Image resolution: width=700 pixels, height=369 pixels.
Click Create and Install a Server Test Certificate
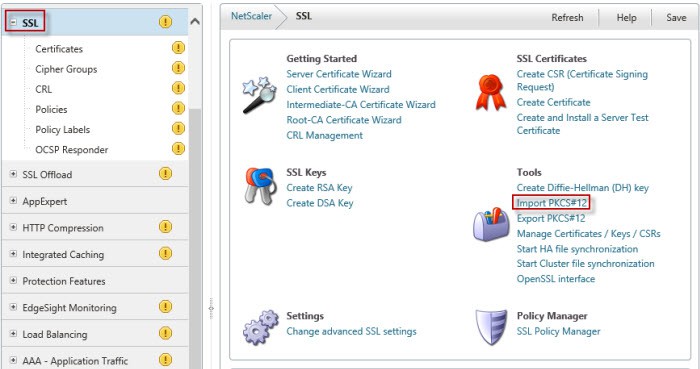click(x=582, y=124)
